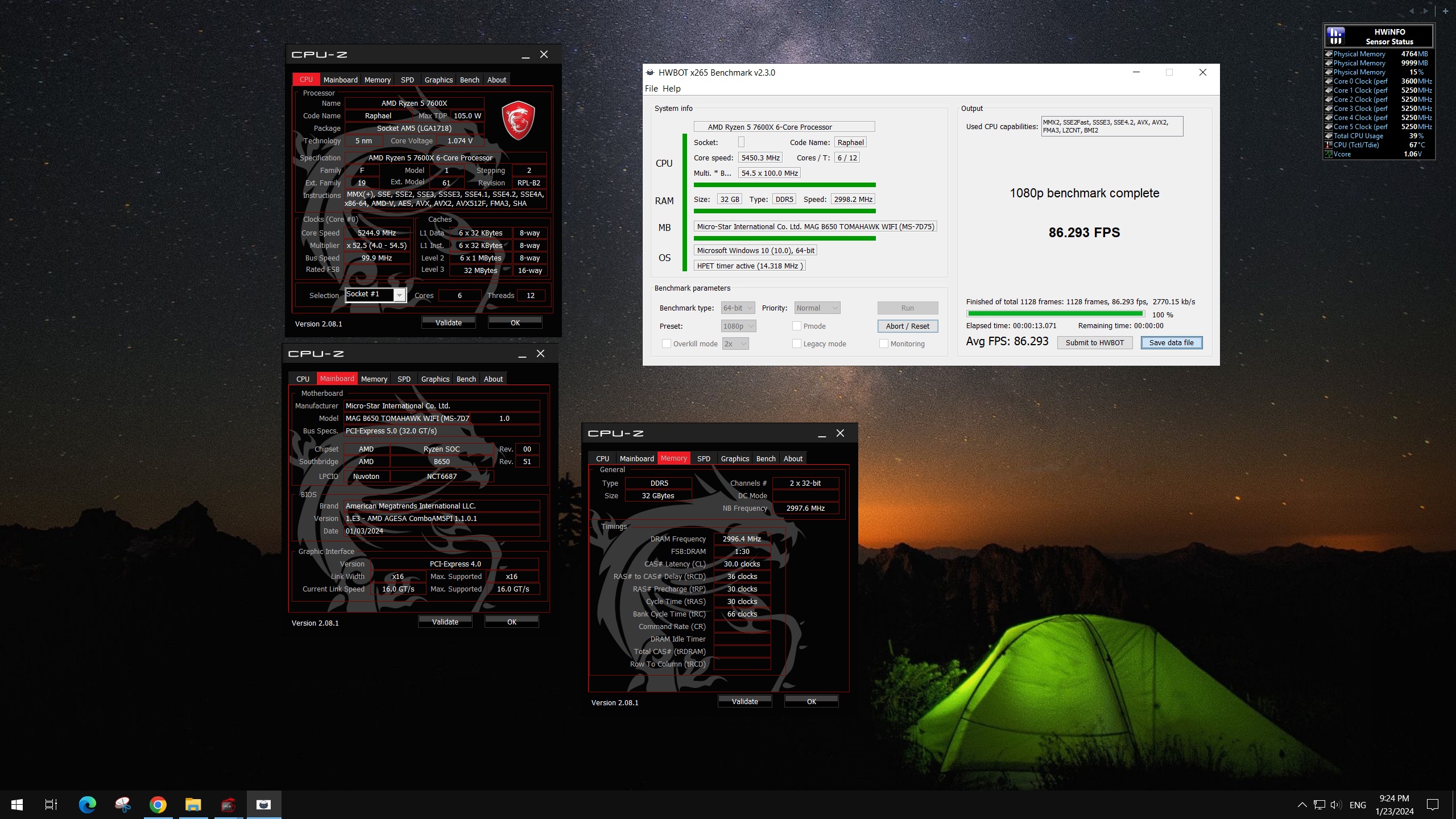Open Task View from the taskbar
The image size is (1456, 819).
(51, 805)
